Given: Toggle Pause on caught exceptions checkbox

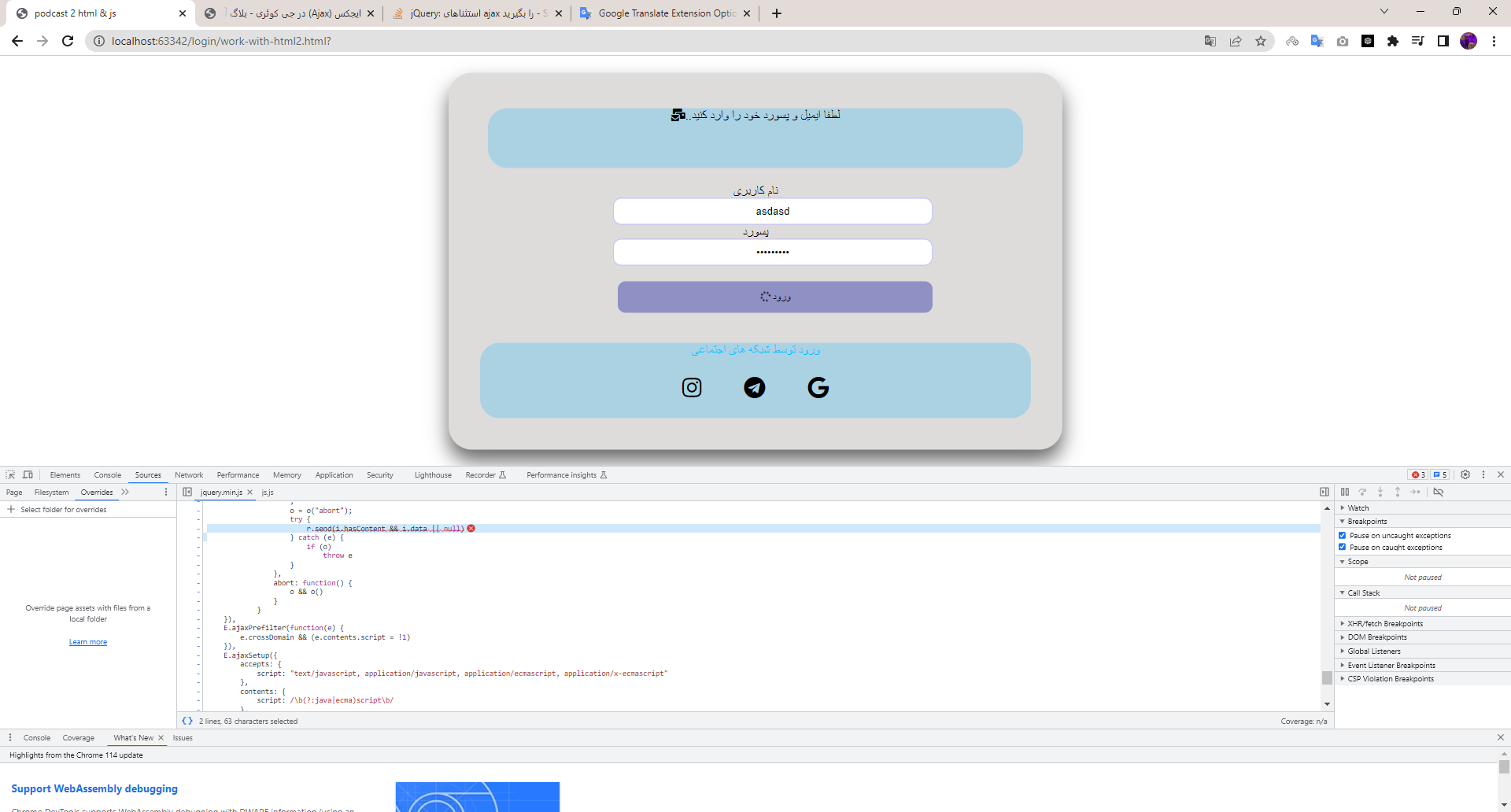Looking at the screenshot, I should coord(1343,547).
